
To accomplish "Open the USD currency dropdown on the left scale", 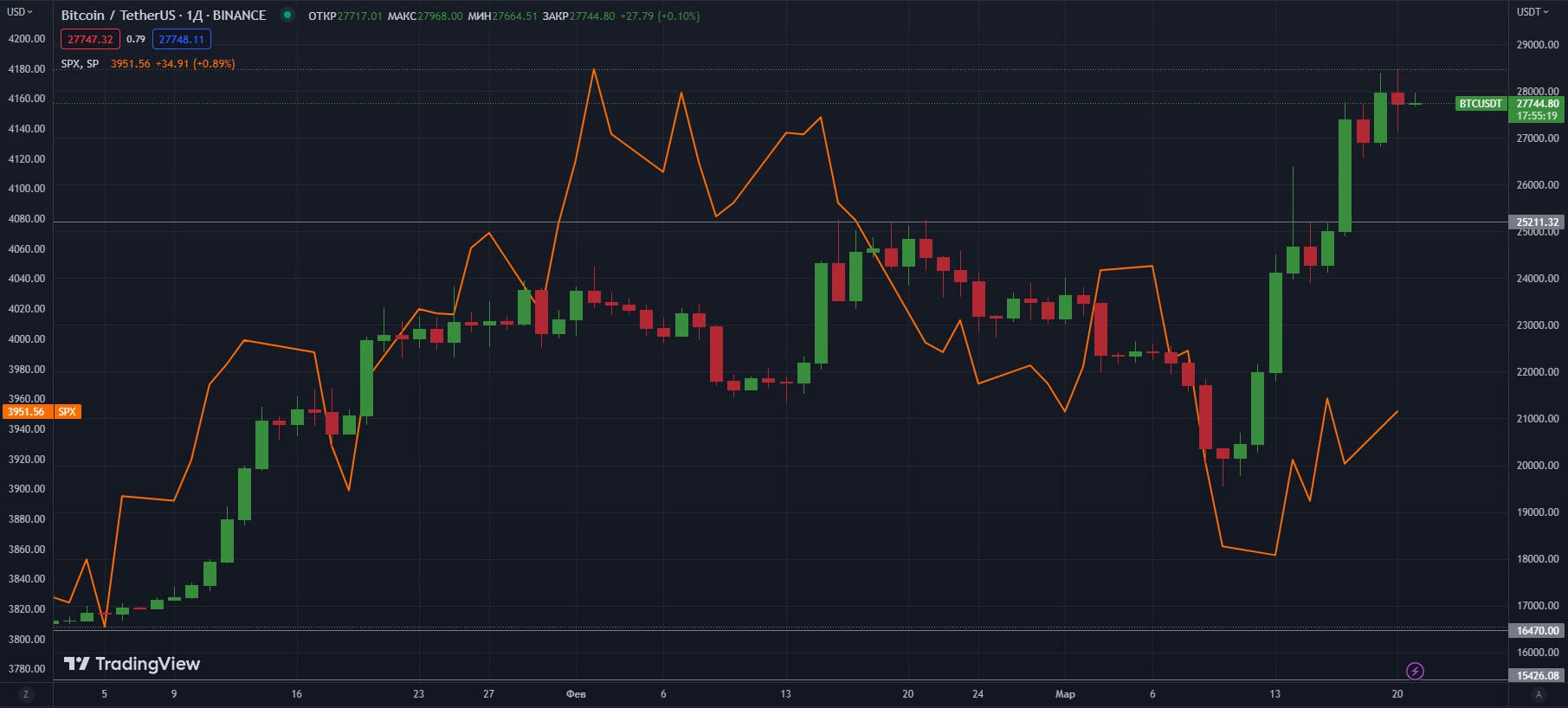I will [20, 12].
